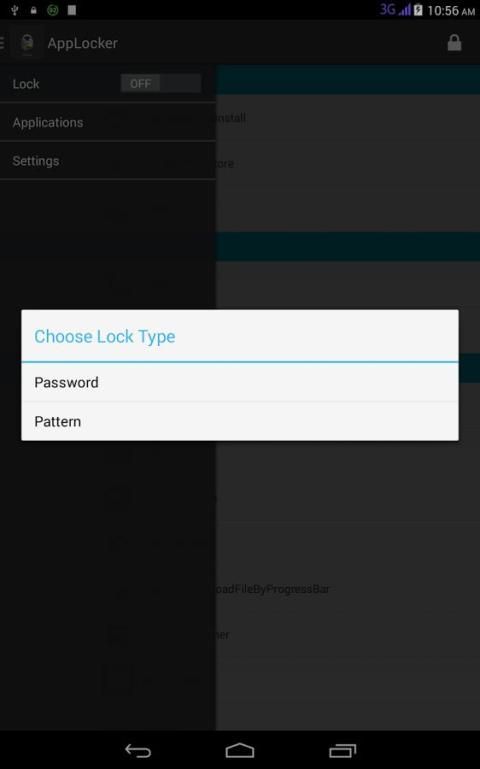Tap the green circle notification icon
Screen dimensions: 480x769
point(52,10)
